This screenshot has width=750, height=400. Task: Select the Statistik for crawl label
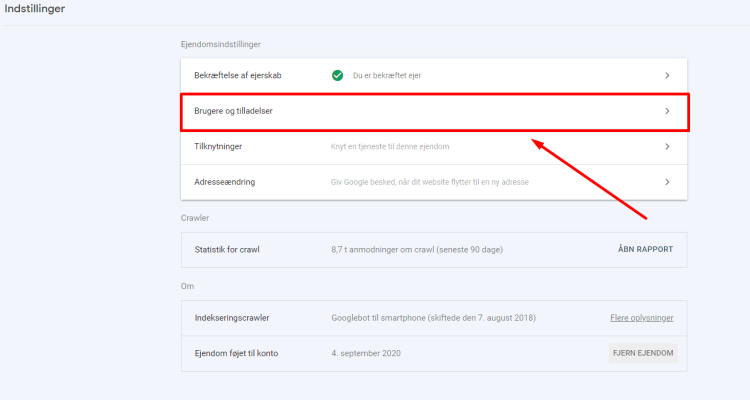click(x=227, y=248)
